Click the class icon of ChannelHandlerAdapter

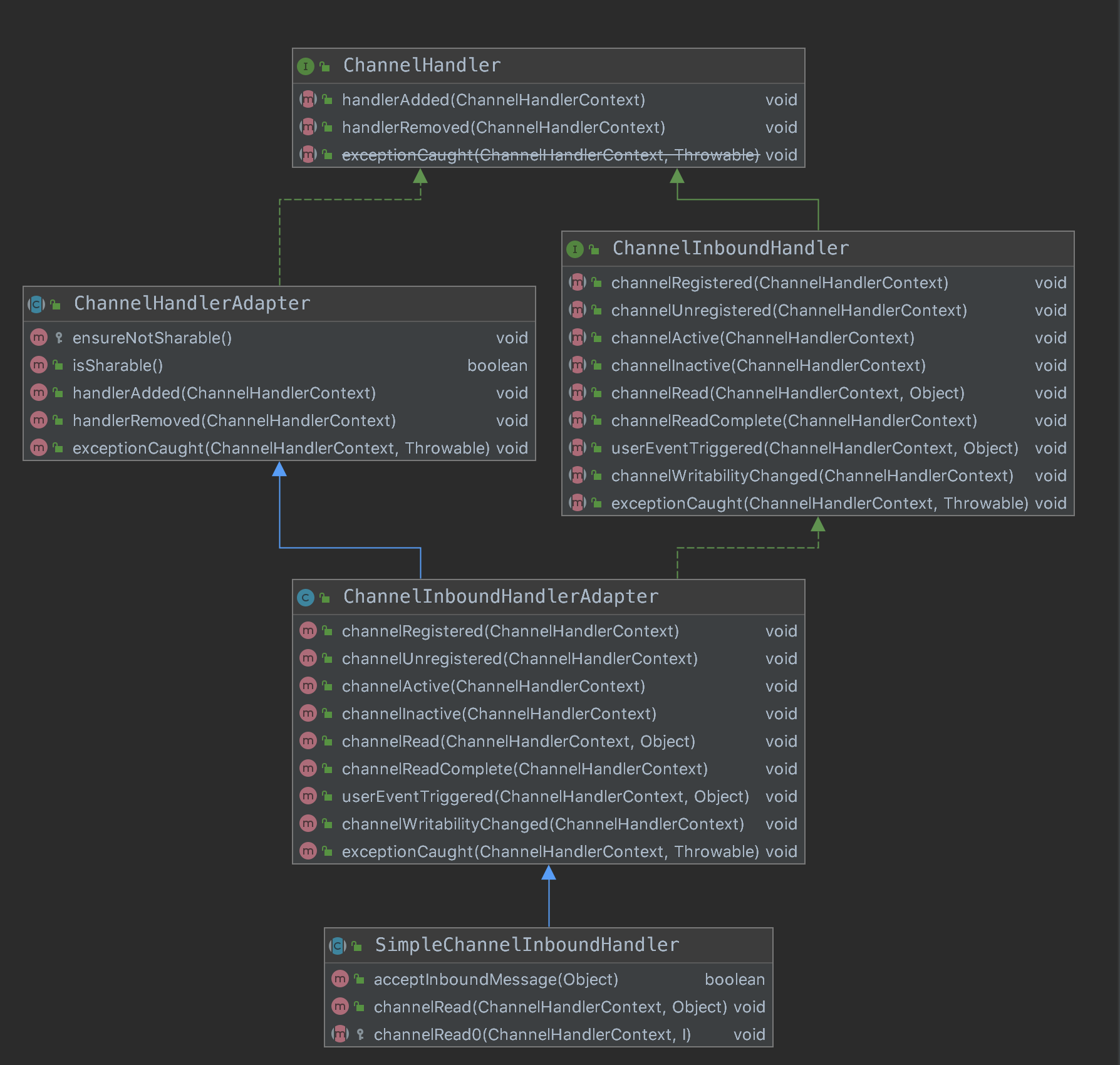tap(36, 304)
